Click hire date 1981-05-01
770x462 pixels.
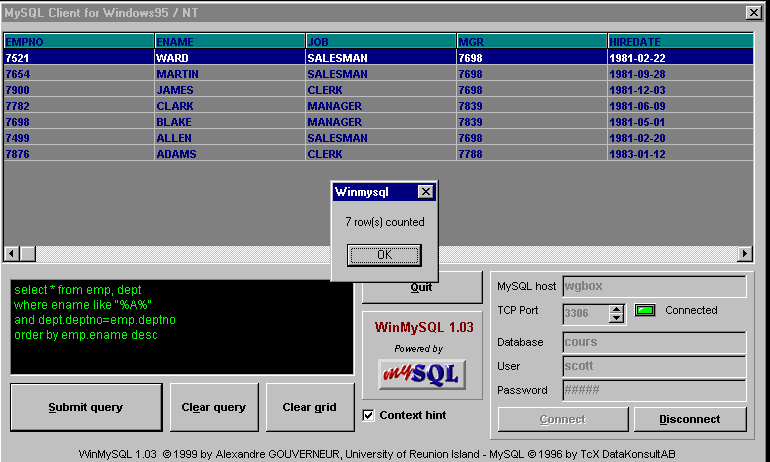(x=681, y=122)
